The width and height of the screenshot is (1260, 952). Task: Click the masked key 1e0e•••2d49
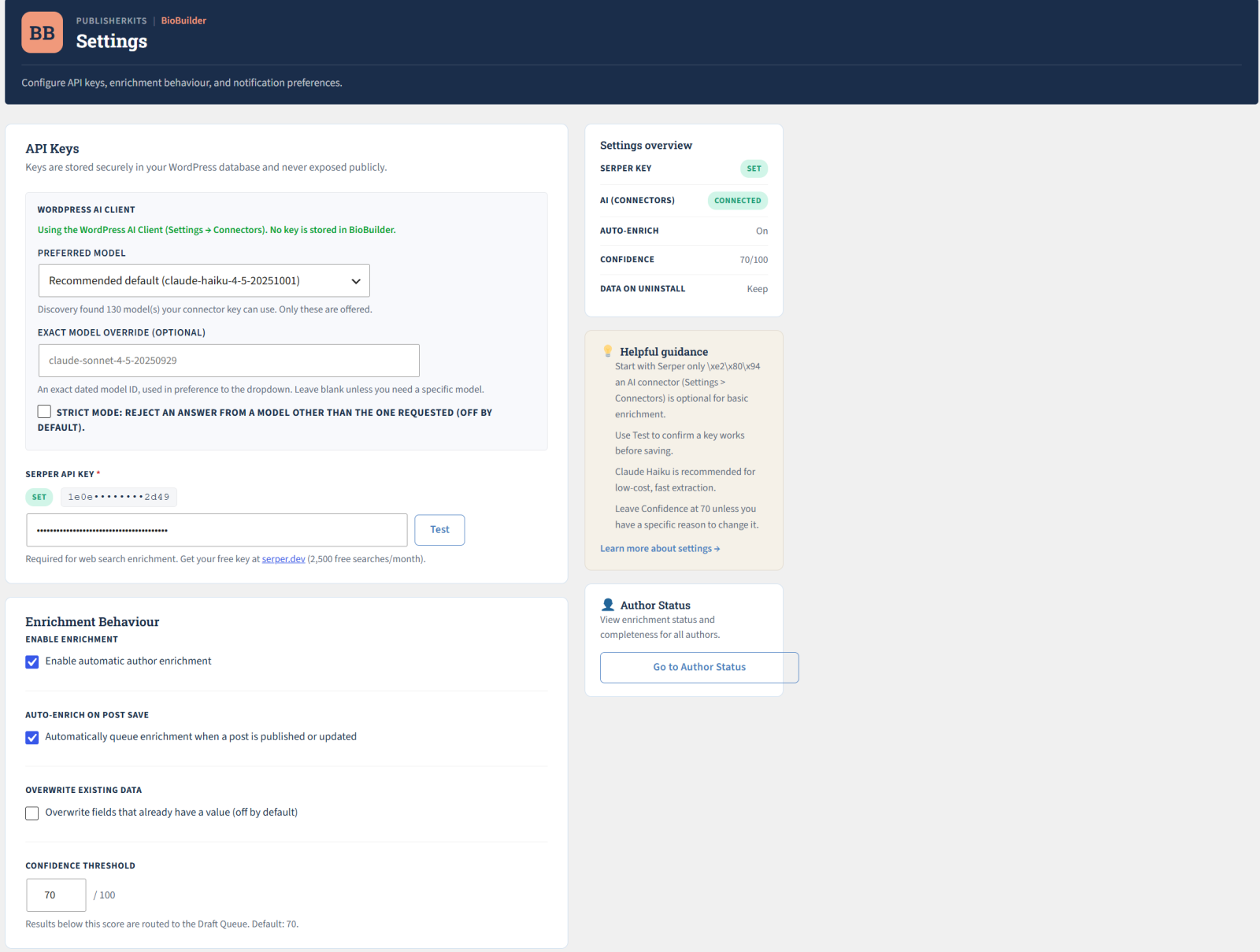(119, 497)
